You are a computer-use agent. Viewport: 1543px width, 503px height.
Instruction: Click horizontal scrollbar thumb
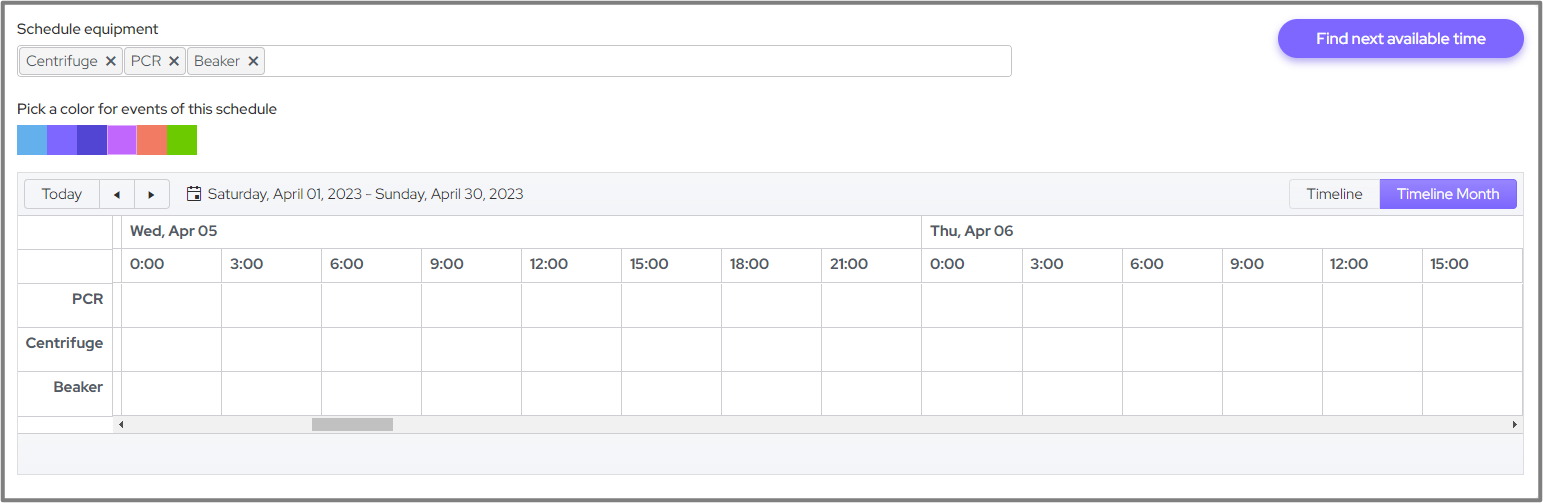click(x=352, y=425)
